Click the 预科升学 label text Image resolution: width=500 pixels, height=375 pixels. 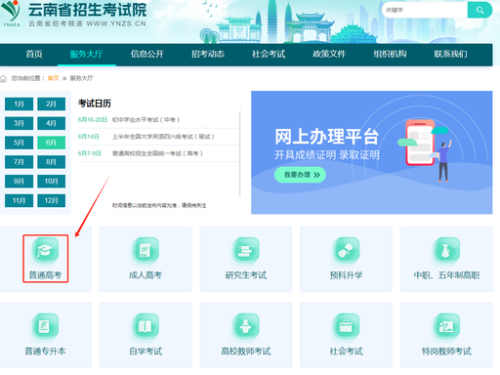[346, 275]
